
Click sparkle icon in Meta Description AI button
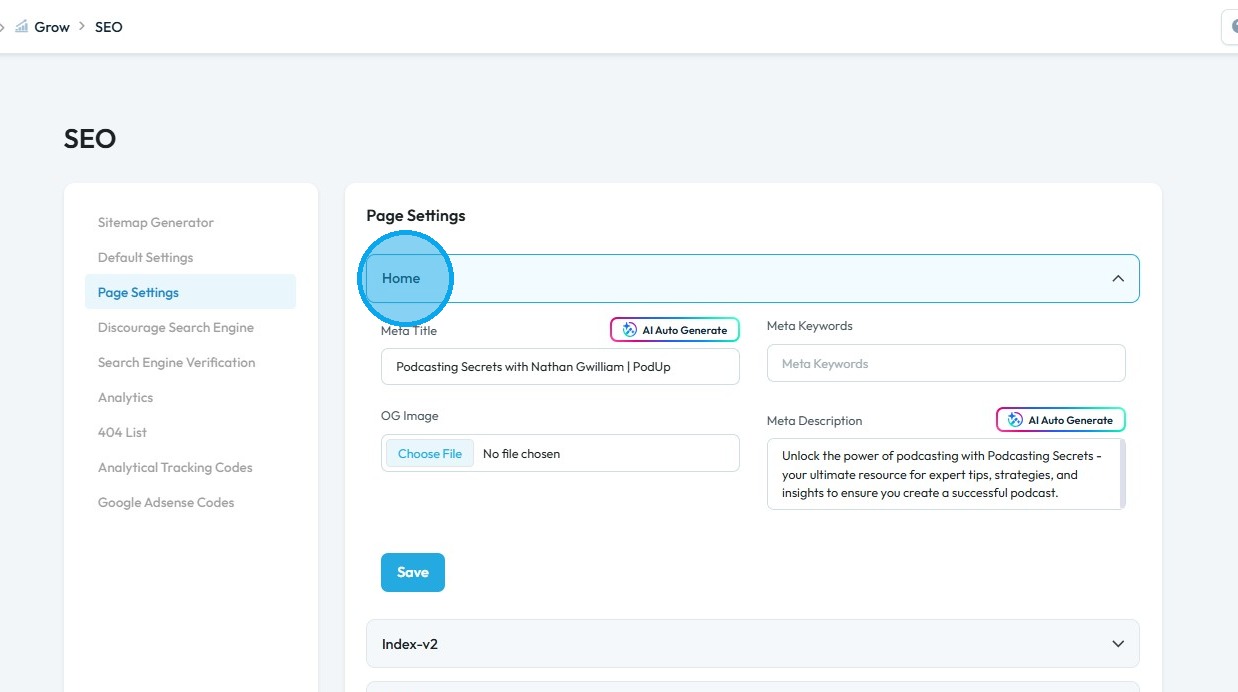1015,420
